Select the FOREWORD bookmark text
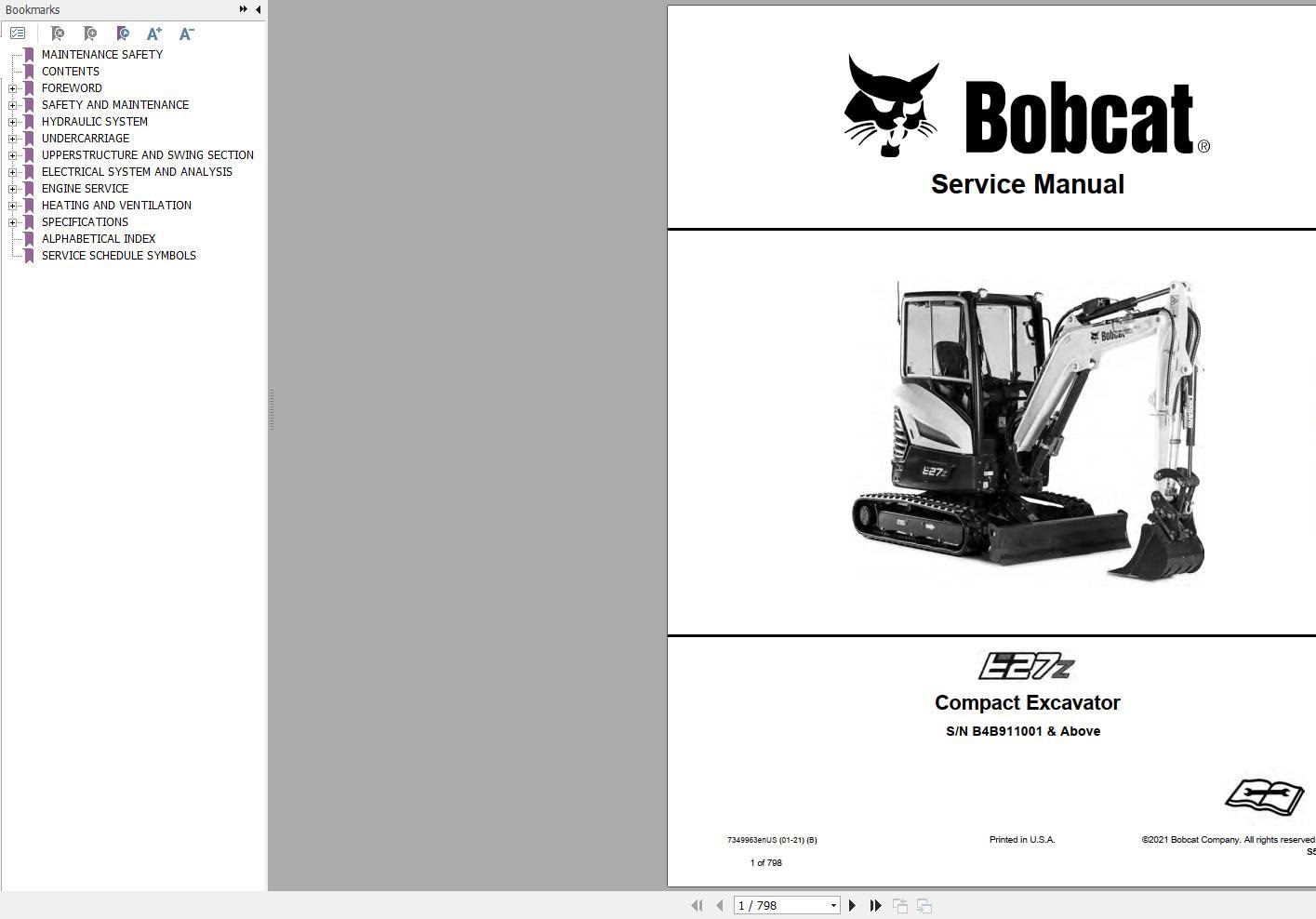 pyautogui.click(x=72, y=88)
